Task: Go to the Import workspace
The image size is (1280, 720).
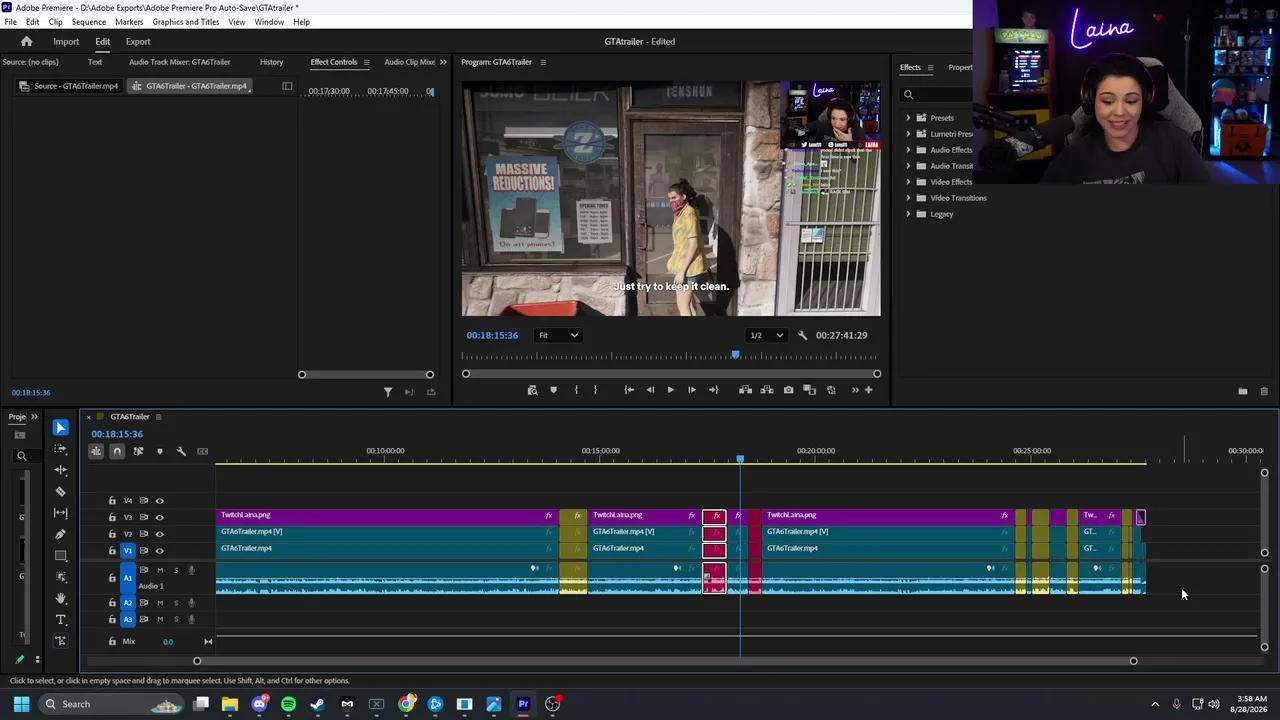Action: coord(66,42)
